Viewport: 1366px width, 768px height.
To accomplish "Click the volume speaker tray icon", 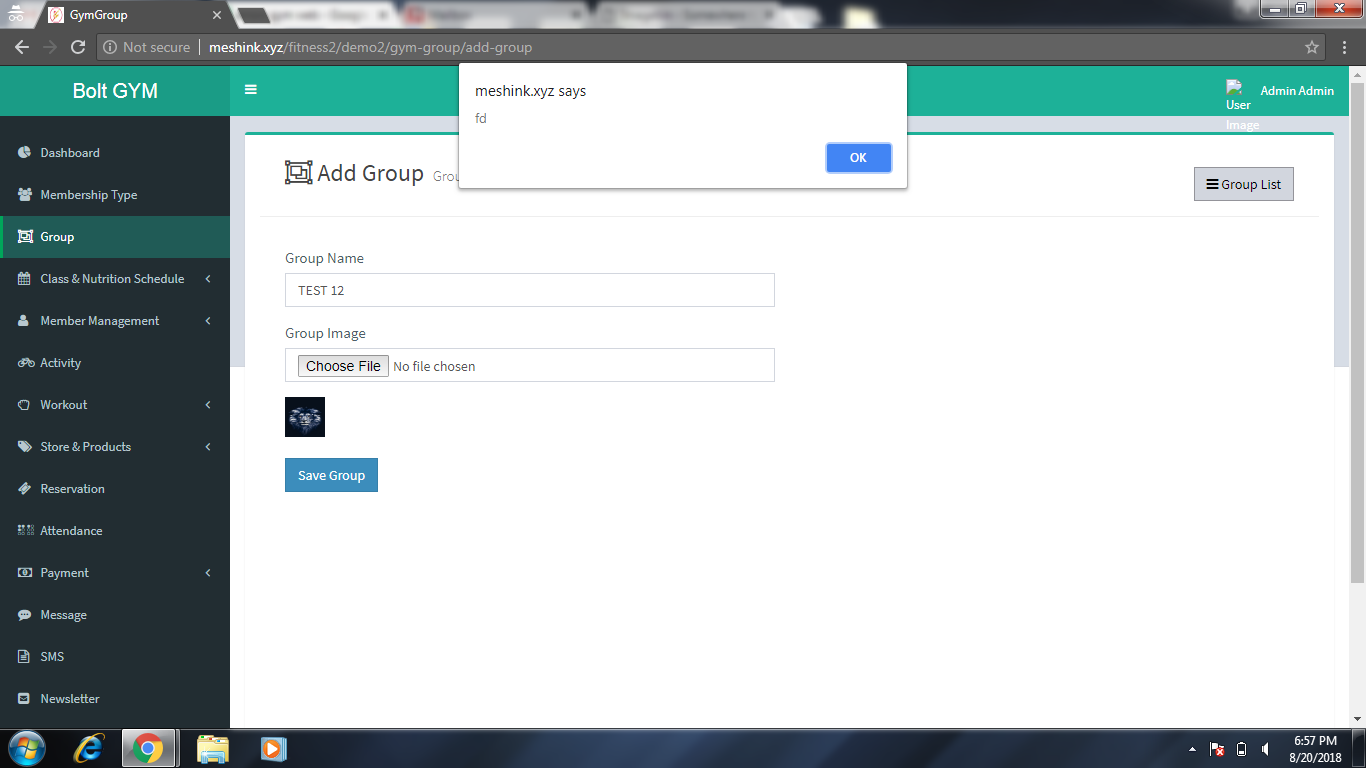I will click(1266, 749).
